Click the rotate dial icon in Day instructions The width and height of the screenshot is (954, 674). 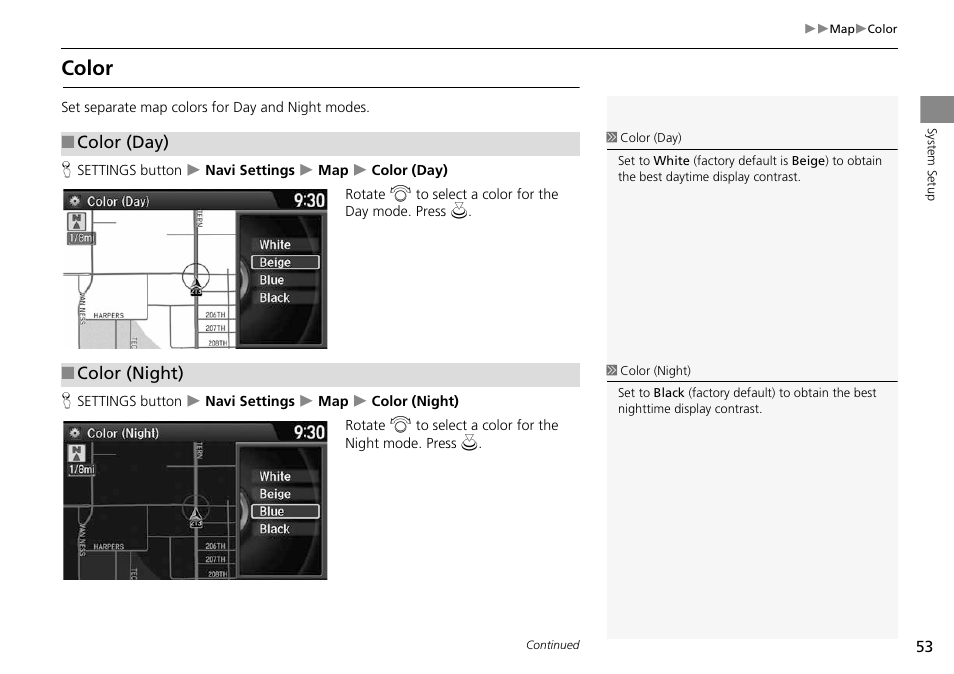[x=400, y=193]
